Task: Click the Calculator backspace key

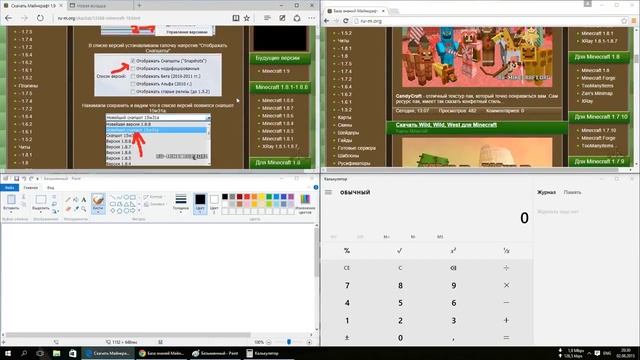Action: (453, 268)
